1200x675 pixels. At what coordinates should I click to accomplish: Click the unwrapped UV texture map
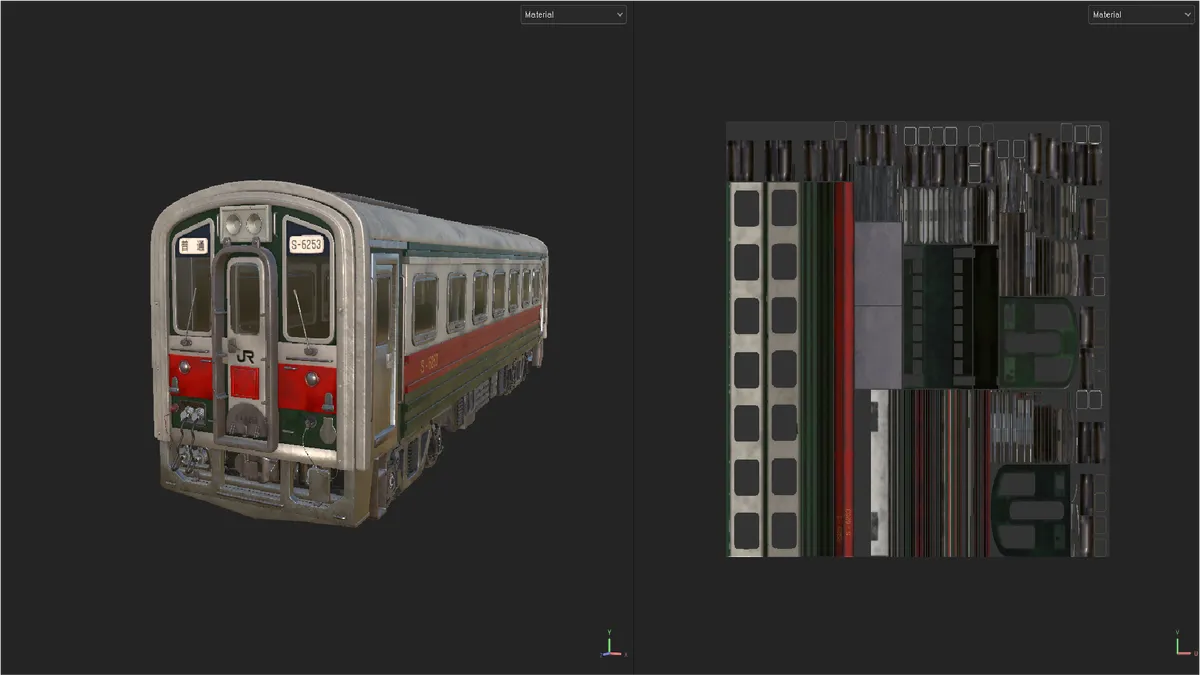[x=917, y=339]
